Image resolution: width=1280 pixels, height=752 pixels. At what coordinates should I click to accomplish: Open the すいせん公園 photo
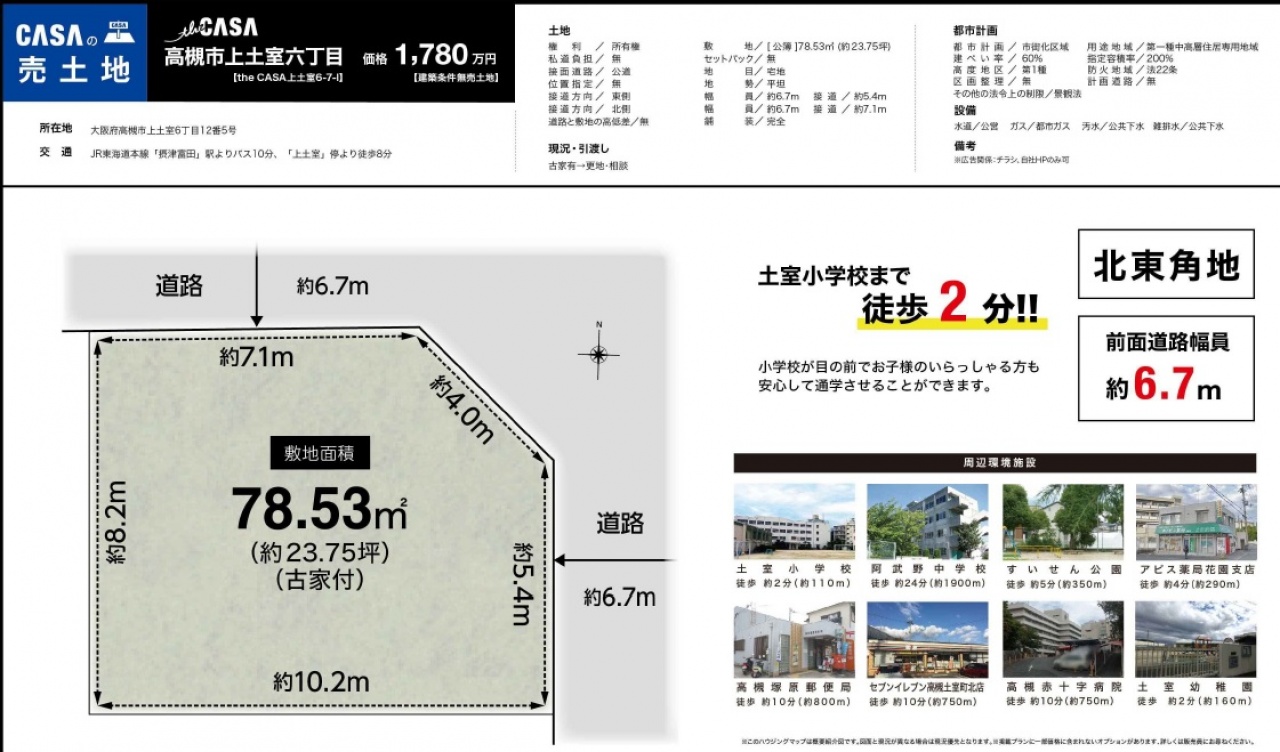click(1062, 521)
